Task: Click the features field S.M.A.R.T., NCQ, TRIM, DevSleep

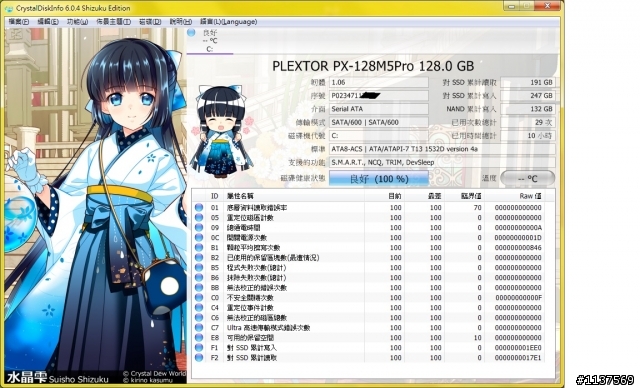Action: (x=442, y=162)
